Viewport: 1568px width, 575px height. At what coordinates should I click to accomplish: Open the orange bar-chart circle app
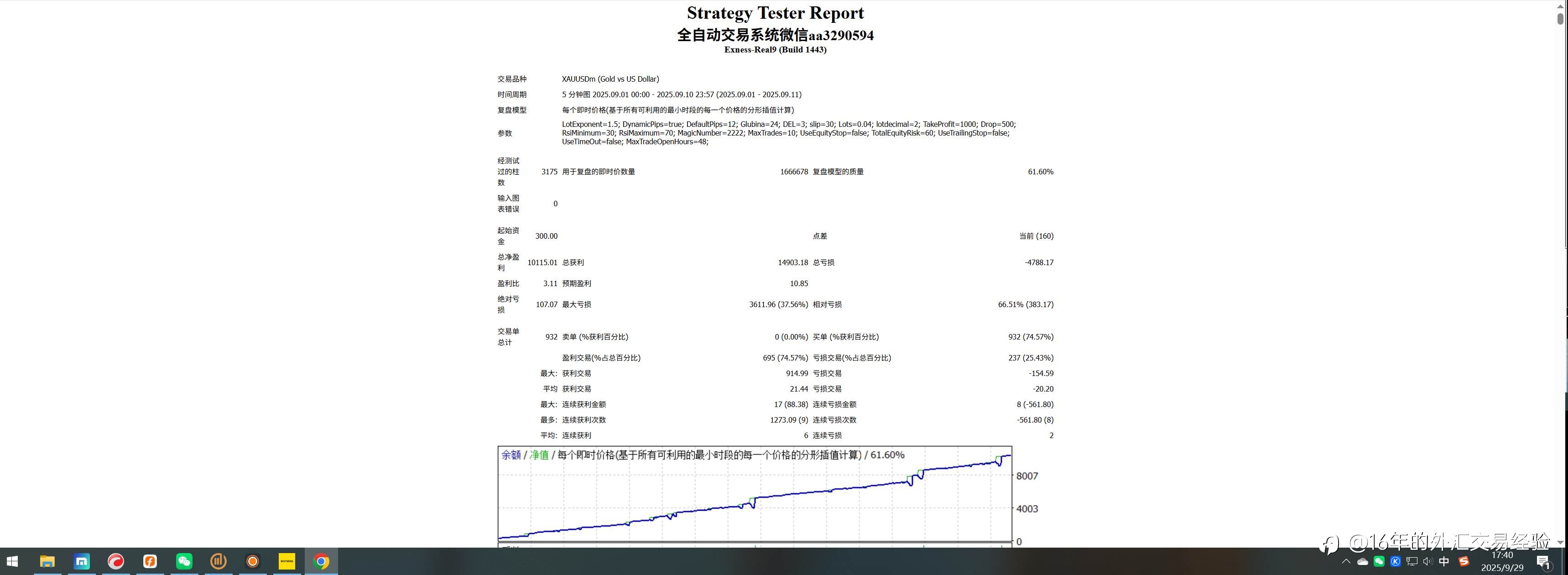218,561
